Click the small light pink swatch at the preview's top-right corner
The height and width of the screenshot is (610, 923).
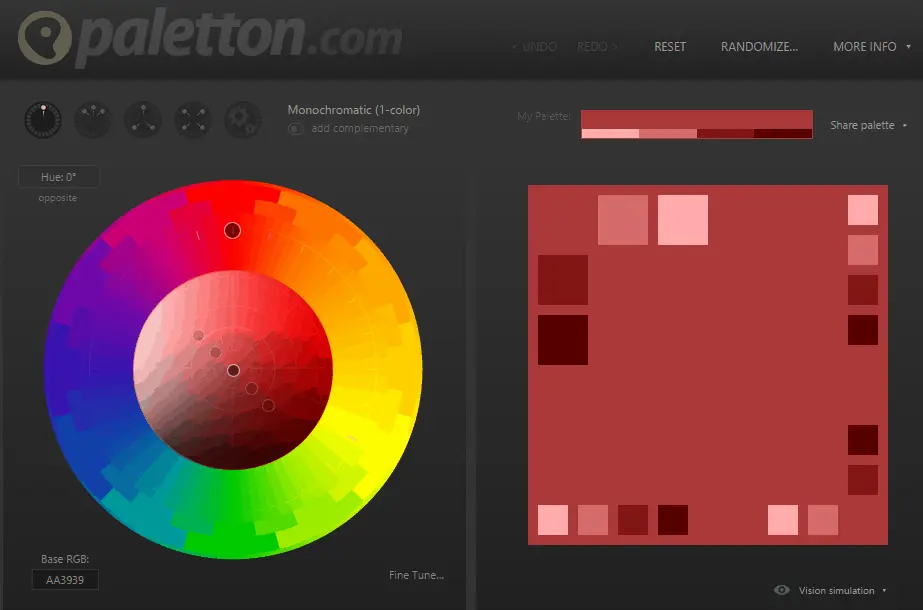[x=863, y=210]
